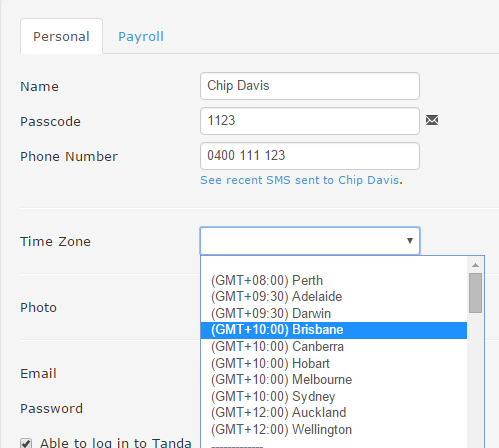The height and width of the screenshot is (448, 499).
Task: Open See recent SMS sent to Chip Davis link
Action: (300, 180)
